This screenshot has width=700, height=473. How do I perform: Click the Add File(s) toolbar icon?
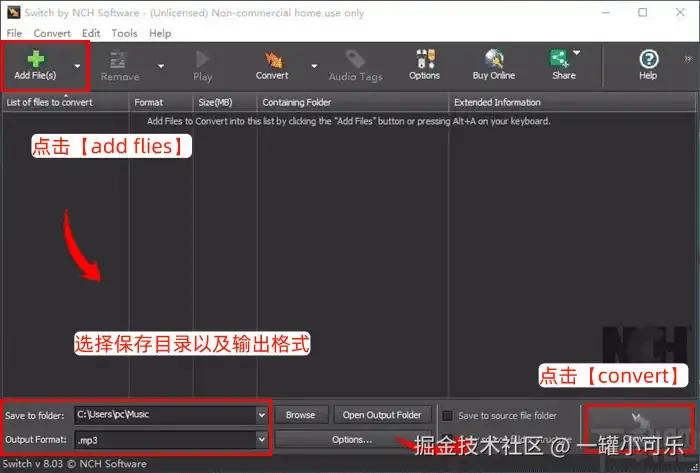[x=35, y=65]
